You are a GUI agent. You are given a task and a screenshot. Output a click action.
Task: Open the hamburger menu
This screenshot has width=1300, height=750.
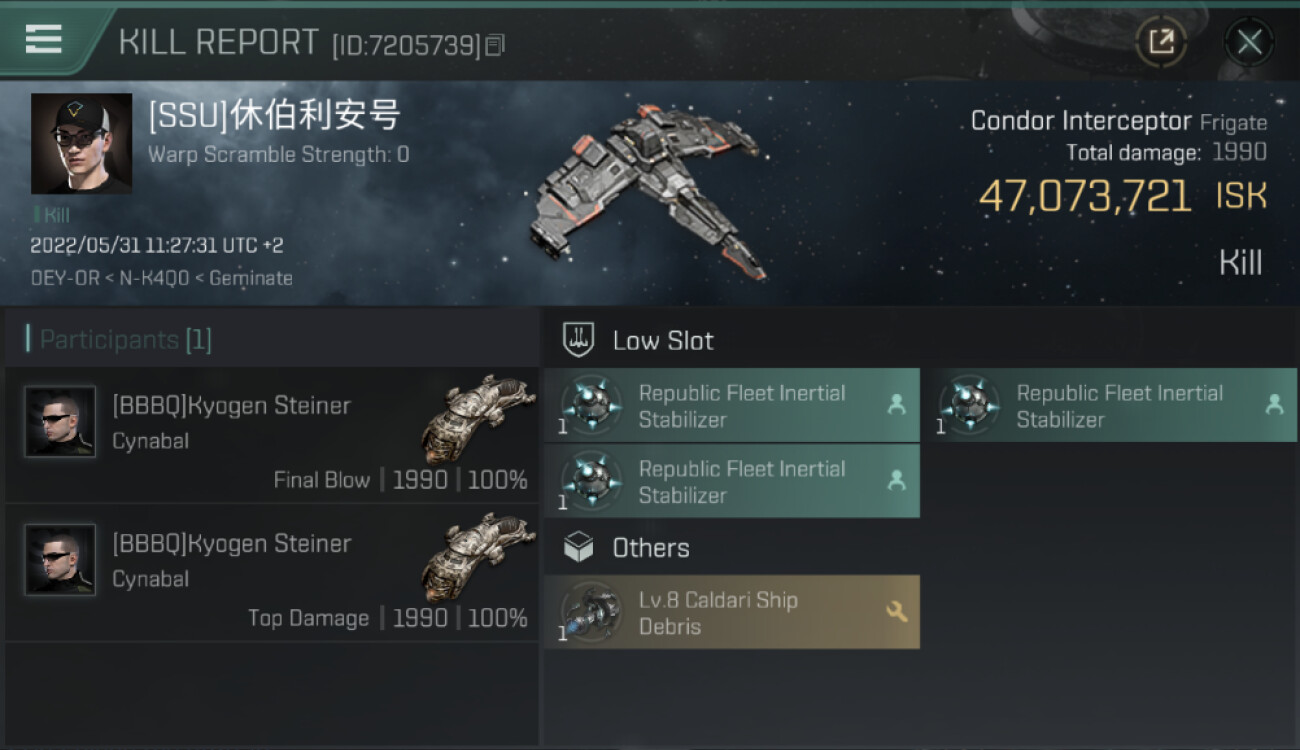coord(44,39)
